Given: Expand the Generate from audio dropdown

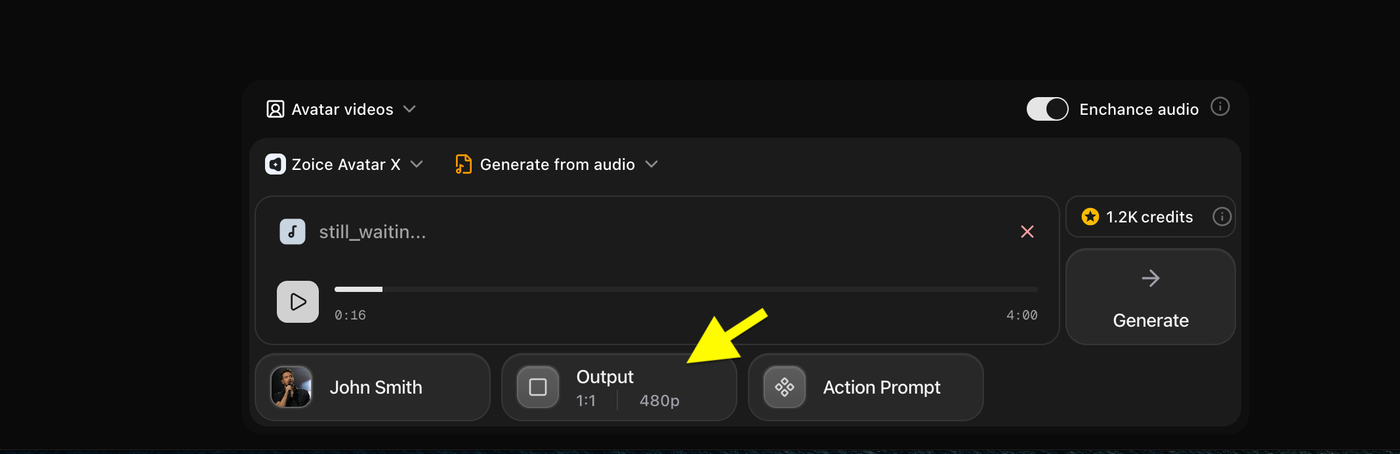Looking at the screenshot, I should (x=556, y=164).
